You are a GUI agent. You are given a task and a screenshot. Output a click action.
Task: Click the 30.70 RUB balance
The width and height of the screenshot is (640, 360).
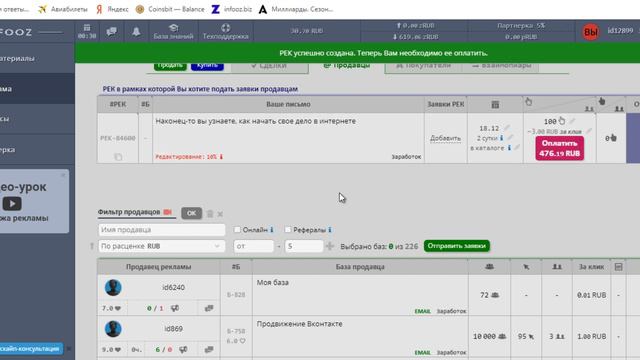pos(307,31)
